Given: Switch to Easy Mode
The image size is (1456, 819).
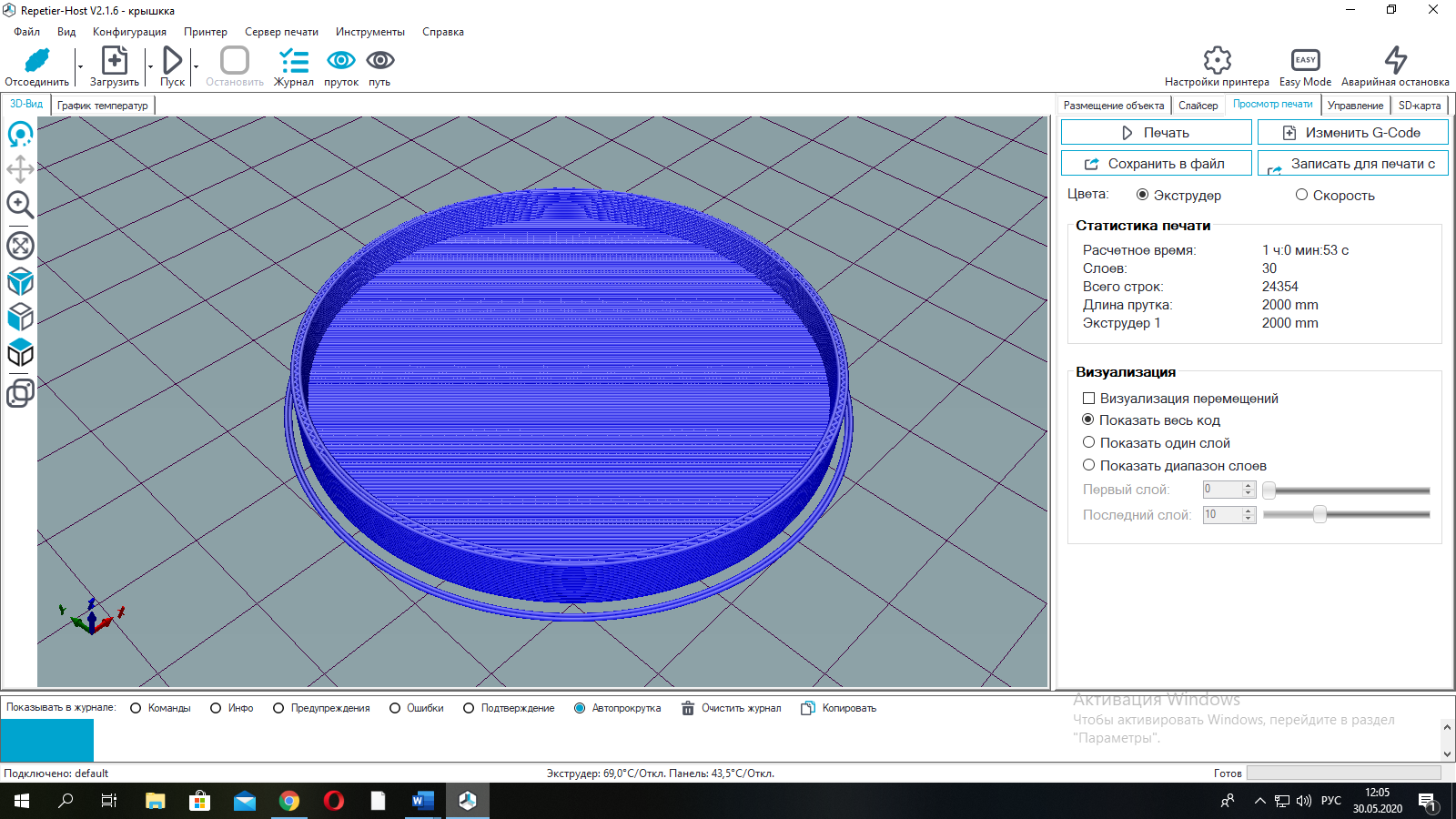Looking at the screenshot, I should [1305, 61].
